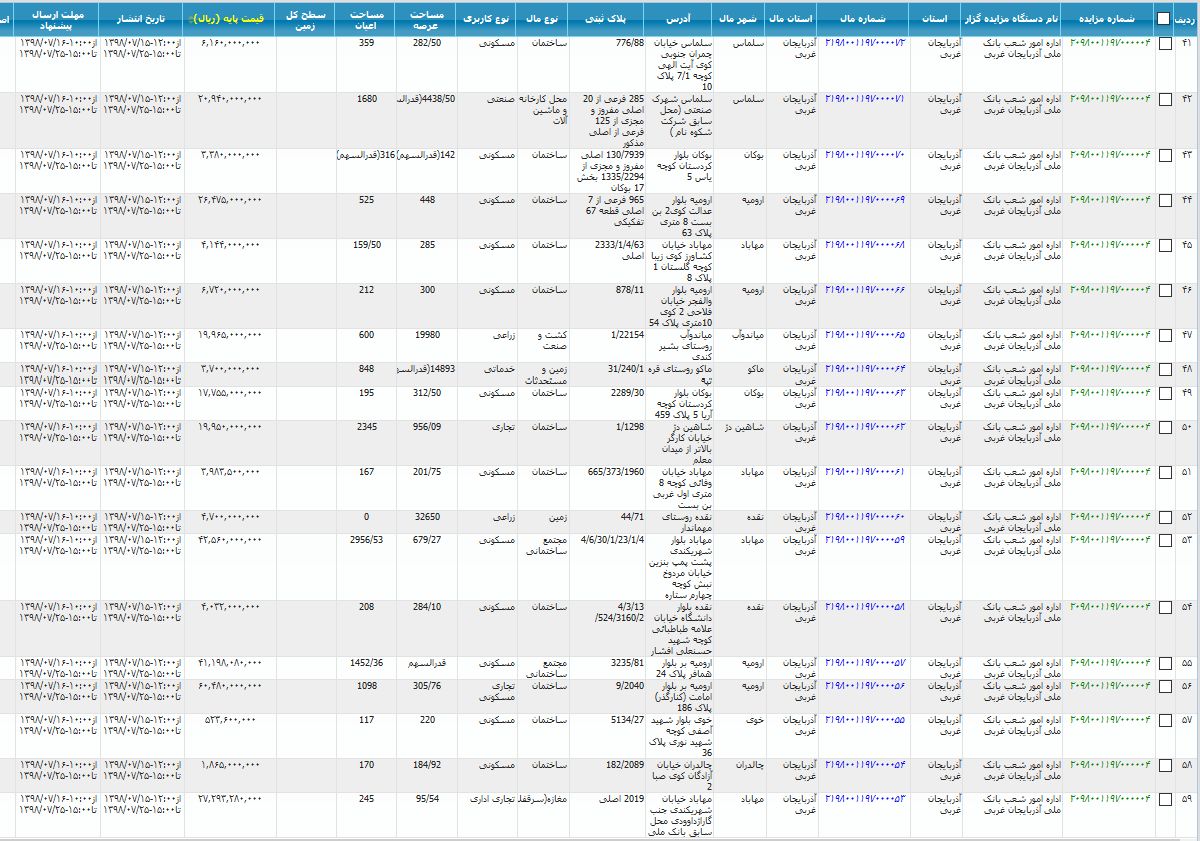Select the checkbox of row ۴۷ (میاندوآب)

click(x=1165, y=335)
